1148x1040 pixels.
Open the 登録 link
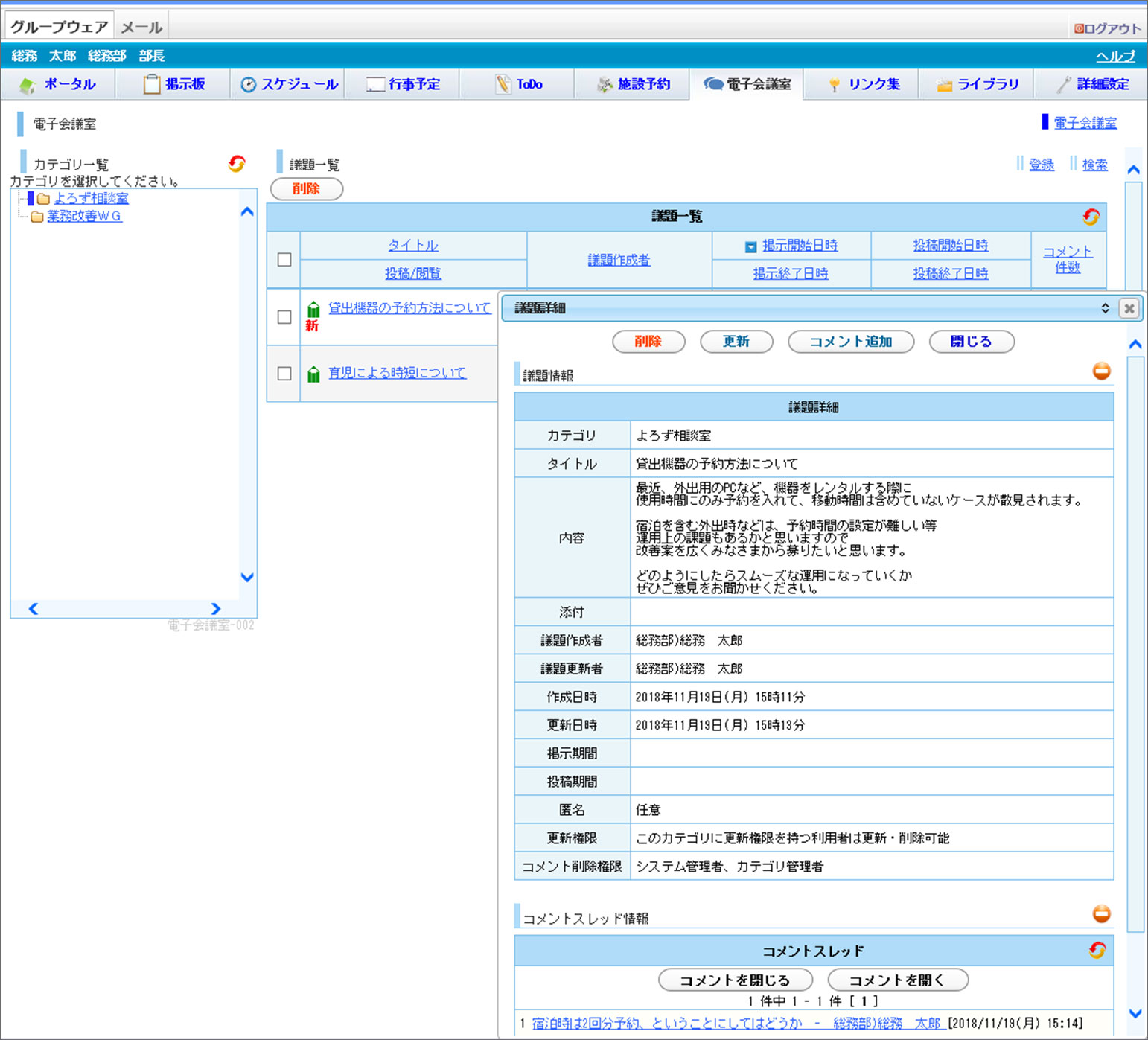pyautogui.click(x=1041, y=165)
